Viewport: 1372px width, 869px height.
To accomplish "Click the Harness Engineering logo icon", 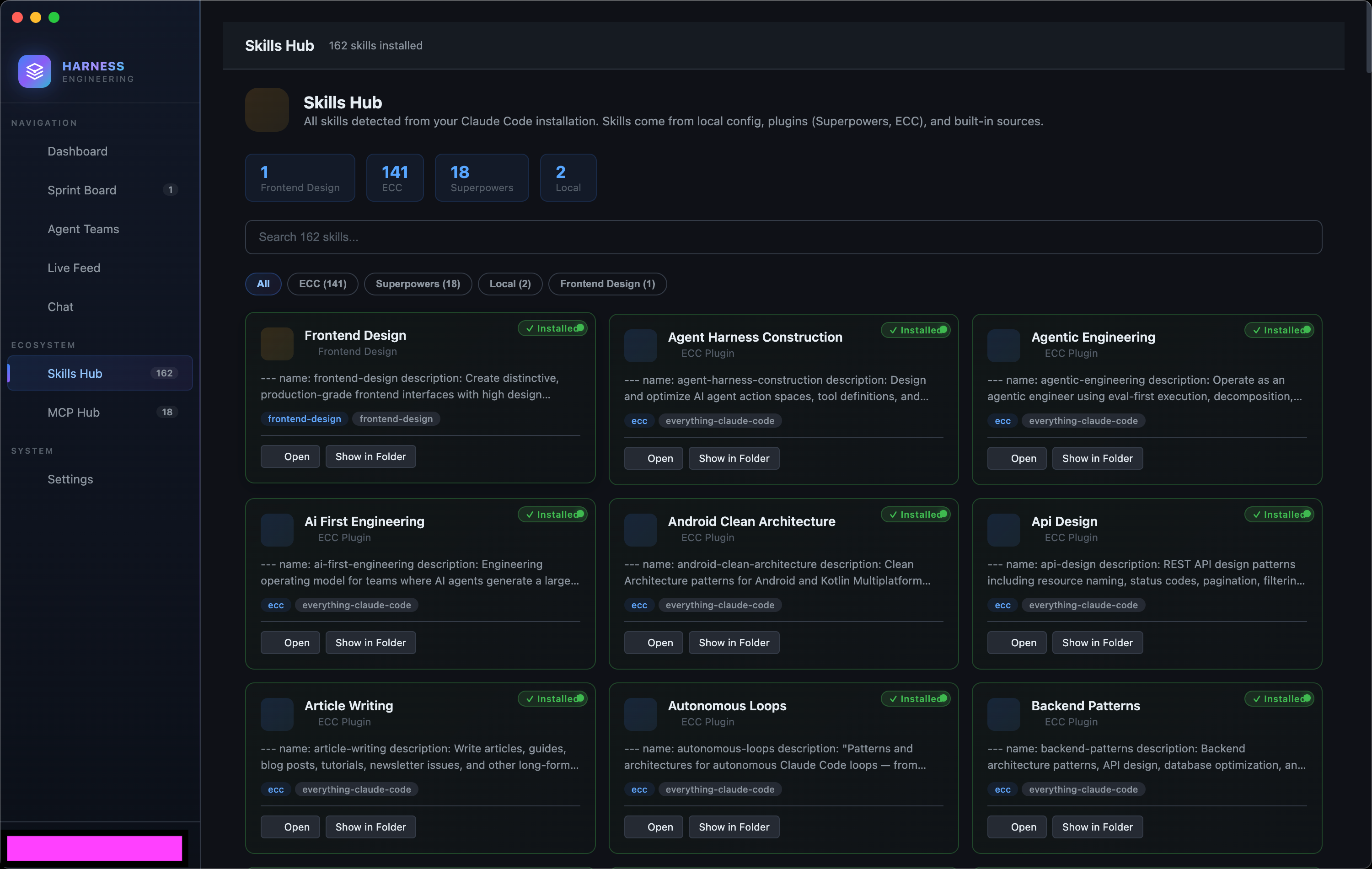I will tap(35, 71).
